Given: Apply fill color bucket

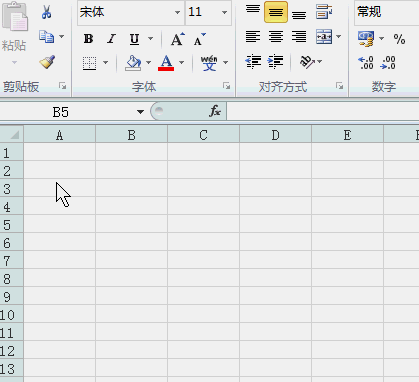Looking at the screenshot, I should pos(133,63).
